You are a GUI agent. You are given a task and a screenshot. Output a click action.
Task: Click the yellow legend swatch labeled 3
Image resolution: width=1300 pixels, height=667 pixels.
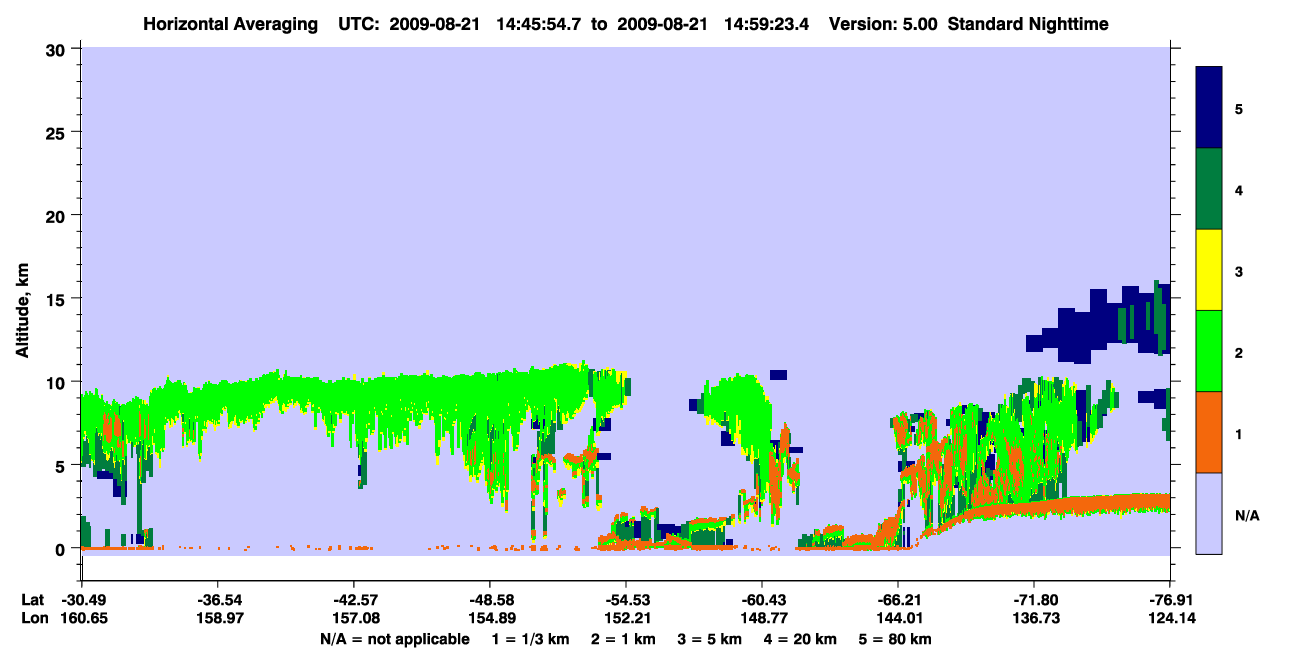pos(1209,270)
